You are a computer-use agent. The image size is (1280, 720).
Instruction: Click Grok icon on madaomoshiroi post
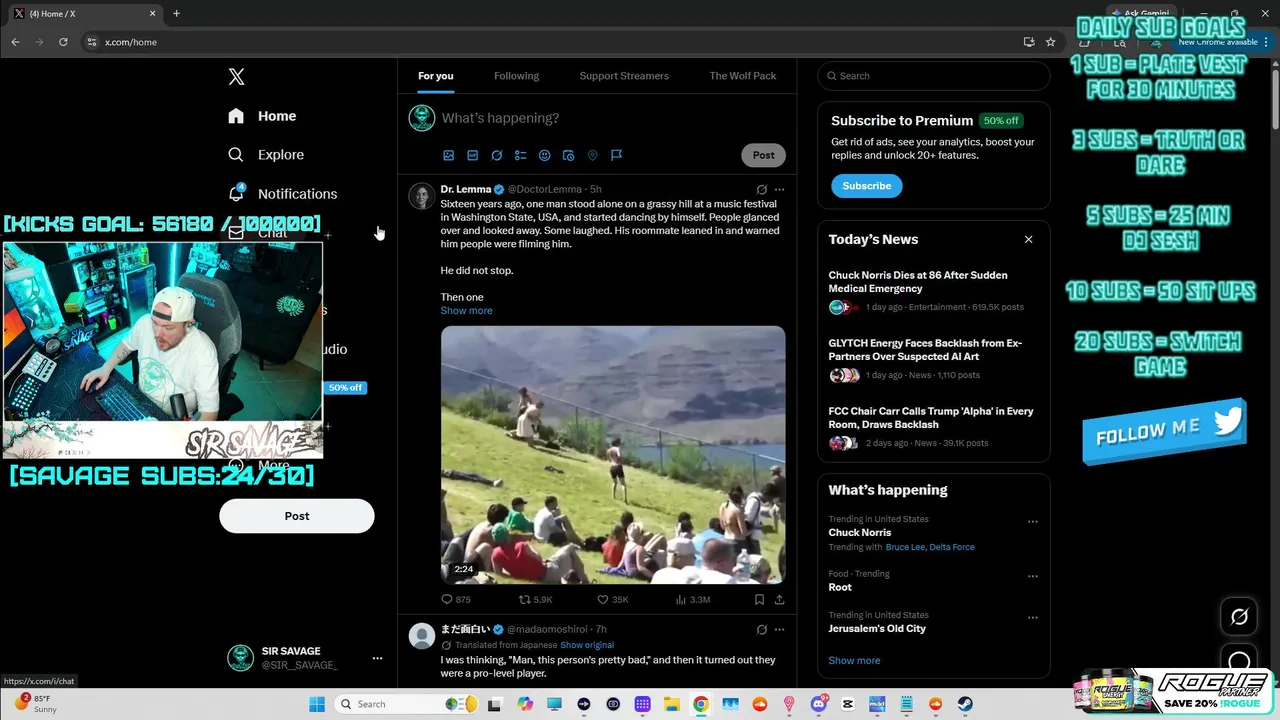point(762,630)
